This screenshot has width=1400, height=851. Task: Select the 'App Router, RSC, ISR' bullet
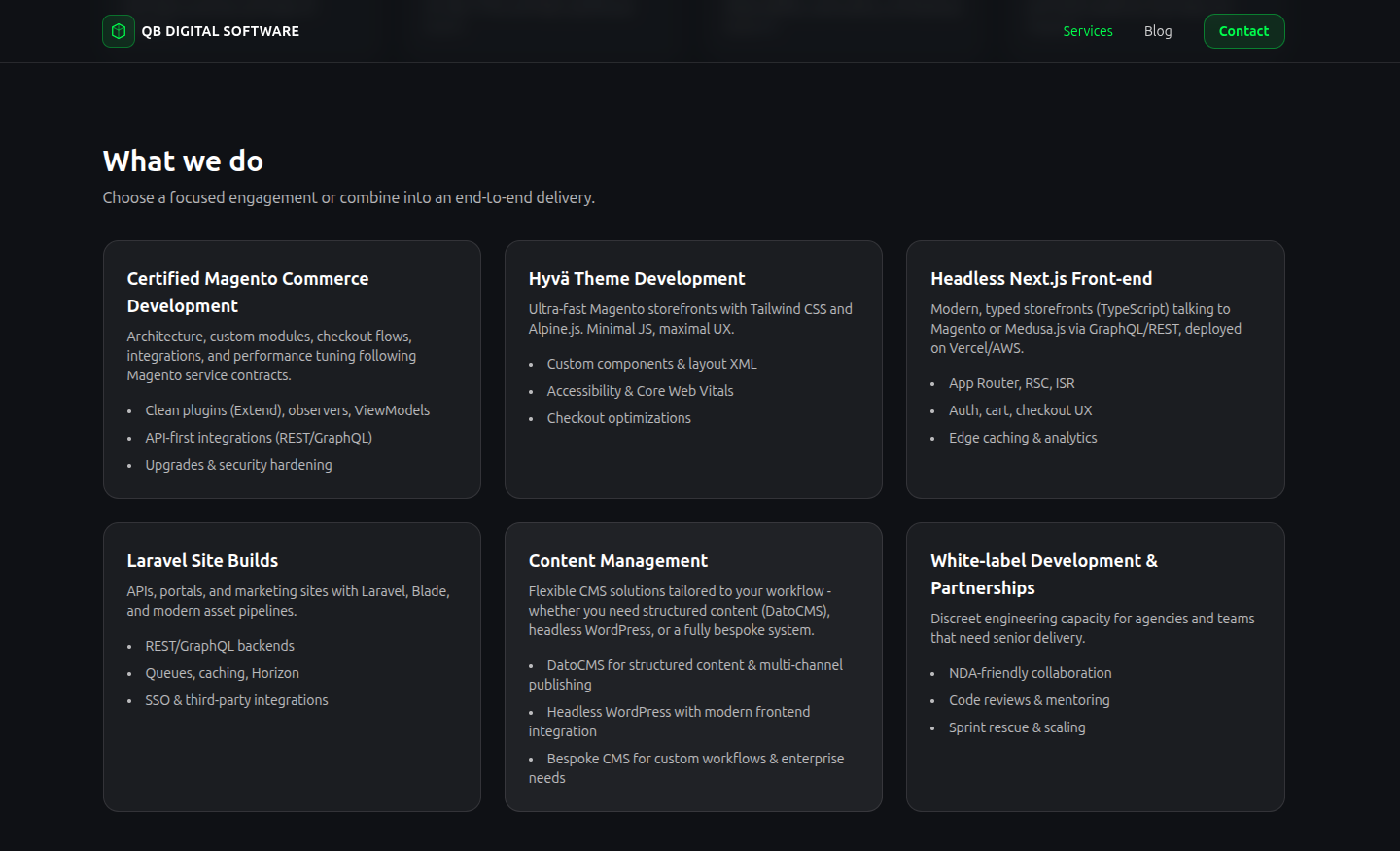(x=1011, y=382)
